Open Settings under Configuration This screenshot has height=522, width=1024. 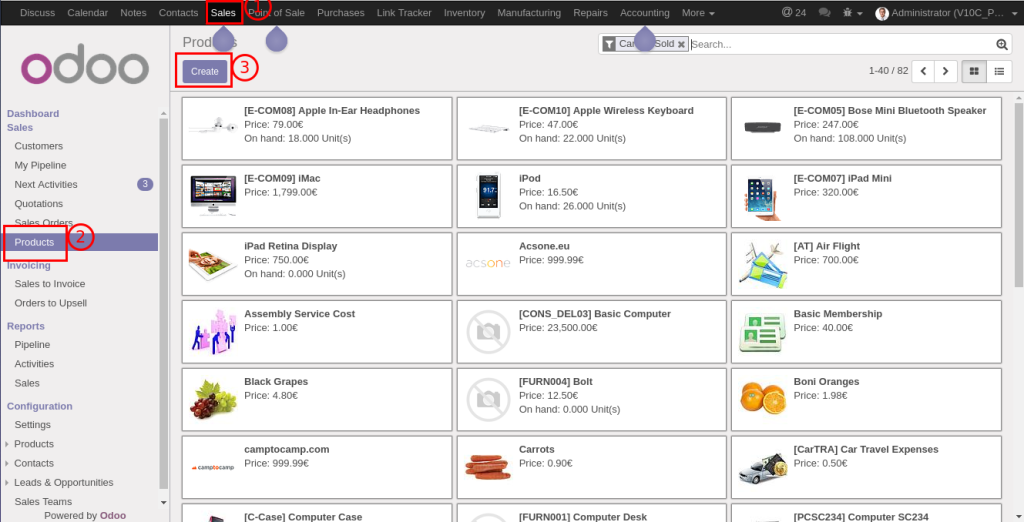click(33, 425)
